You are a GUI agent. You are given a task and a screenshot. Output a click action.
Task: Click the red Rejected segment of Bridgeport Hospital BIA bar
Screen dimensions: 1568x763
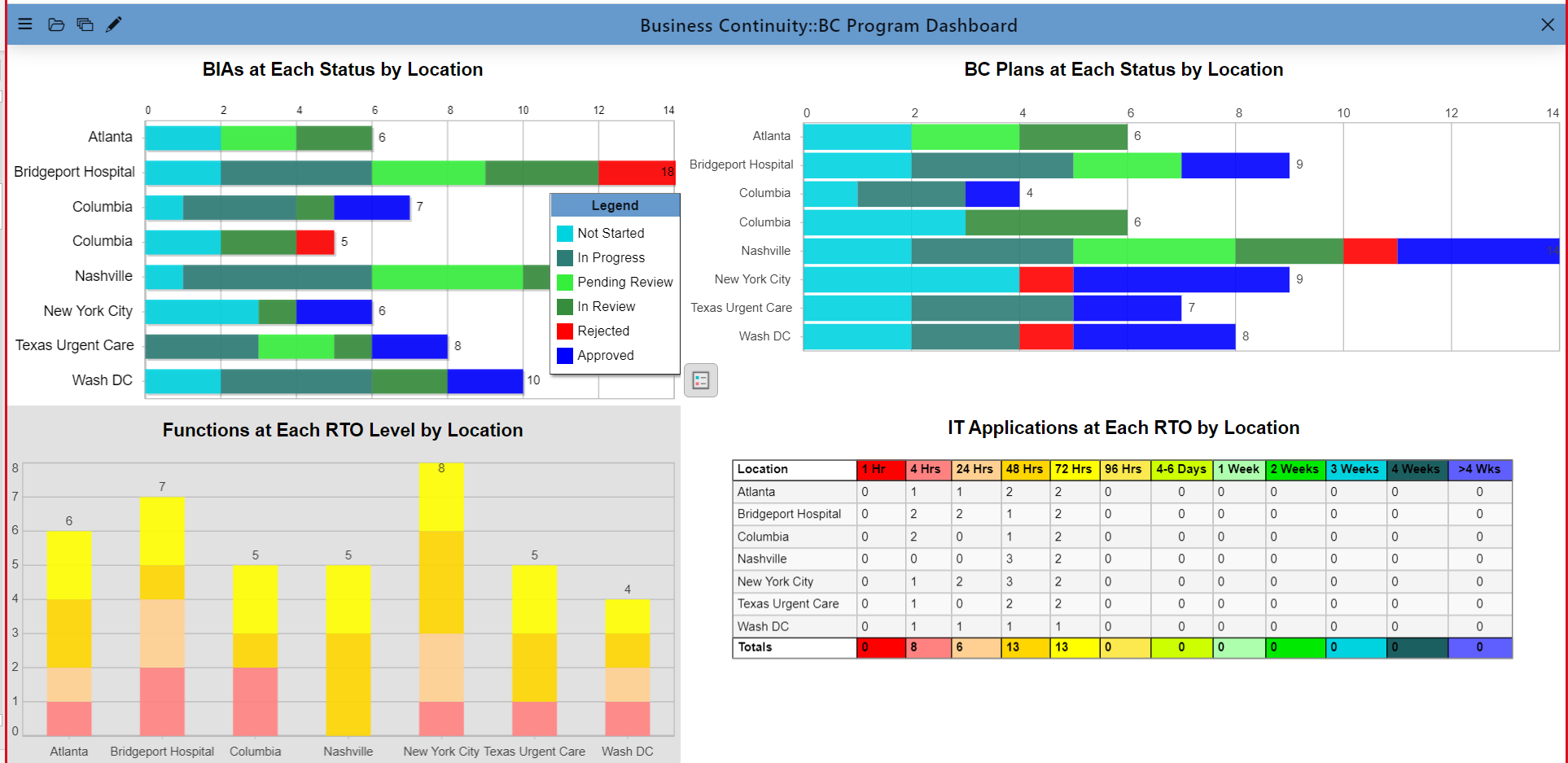pos(635,173)
